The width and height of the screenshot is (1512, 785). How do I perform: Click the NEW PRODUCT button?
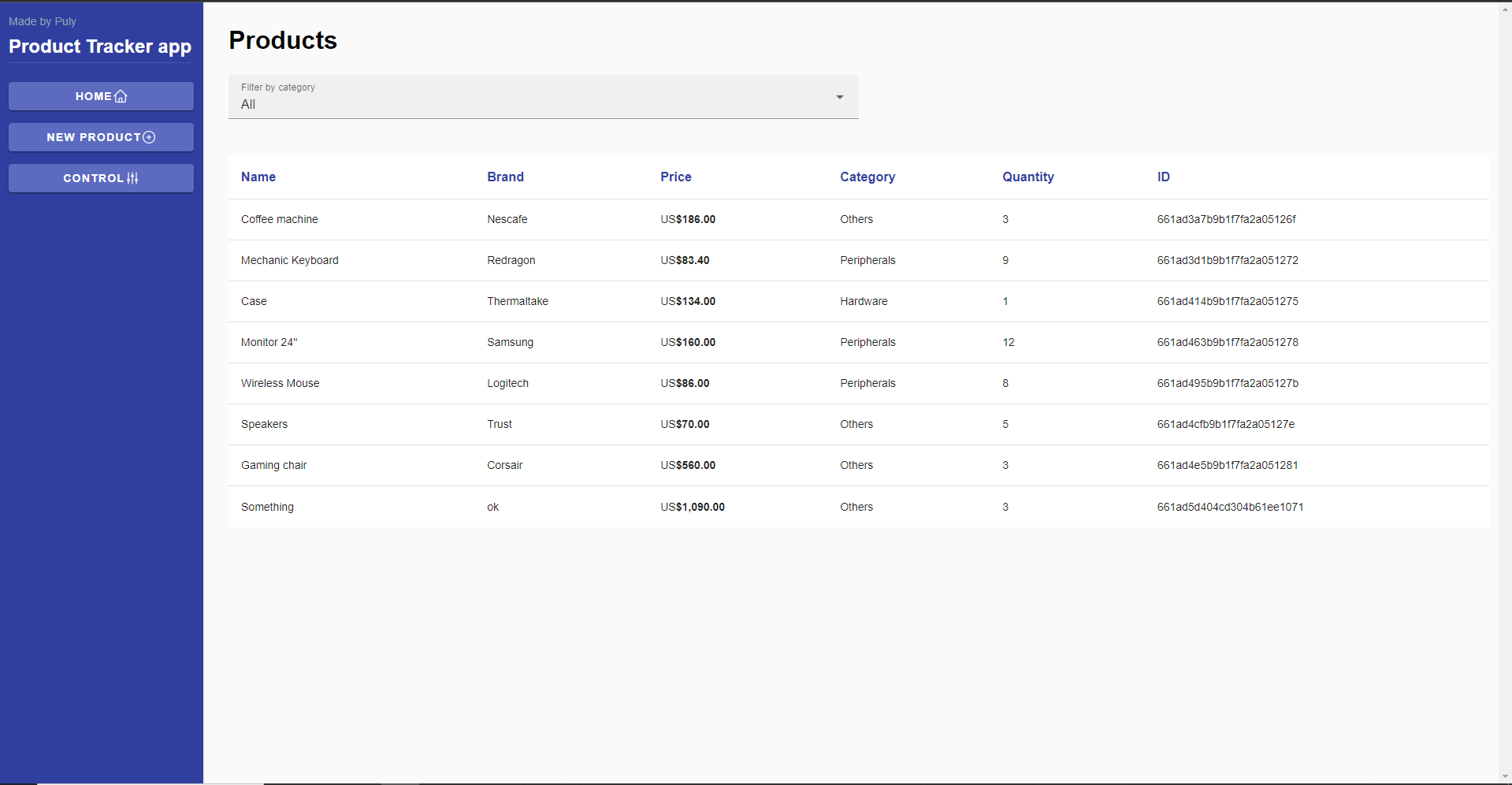[x=101, y=136]
